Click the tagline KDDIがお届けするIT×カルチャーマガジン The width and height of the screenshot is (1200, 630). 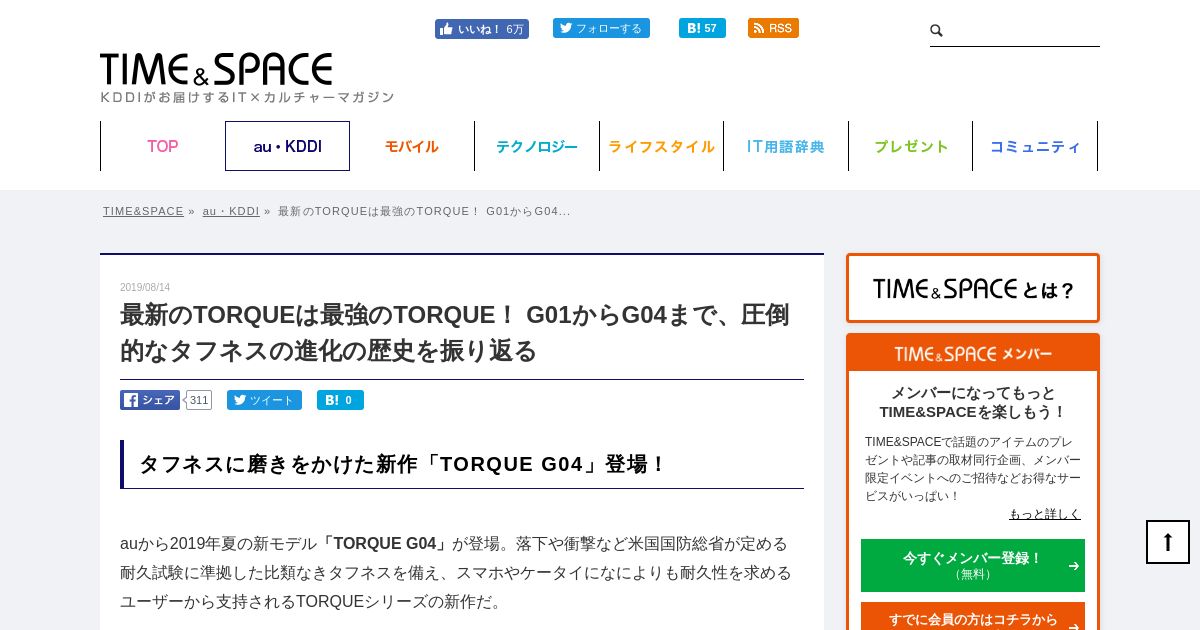pyautogui.click(x=247, y=97)
